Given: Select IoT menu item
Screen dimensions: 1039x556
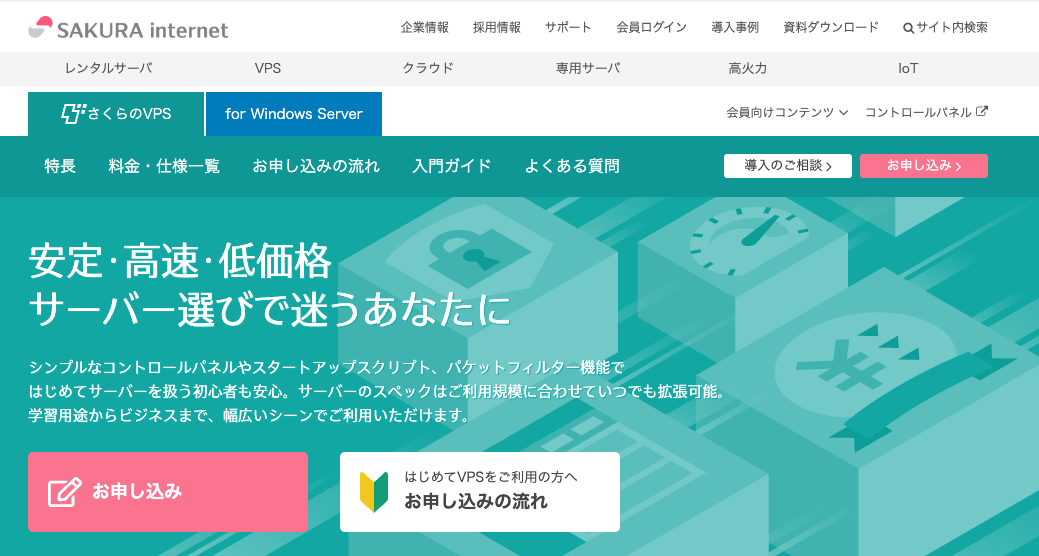Looking at the screenshot, I should point(908,68).
